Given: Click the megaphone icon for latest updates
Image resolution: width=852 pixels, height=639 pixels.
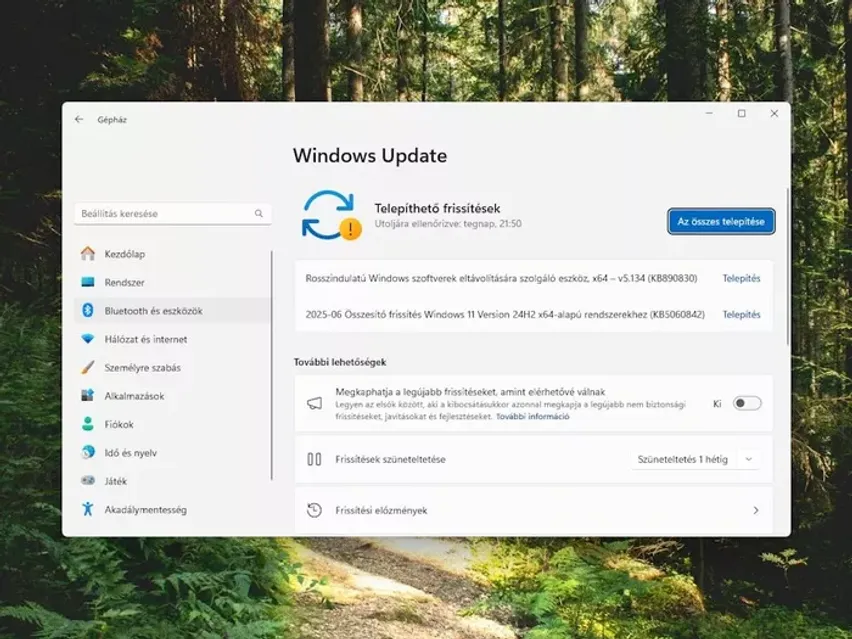Looking at the screenshot, I should tap(315, 403).
